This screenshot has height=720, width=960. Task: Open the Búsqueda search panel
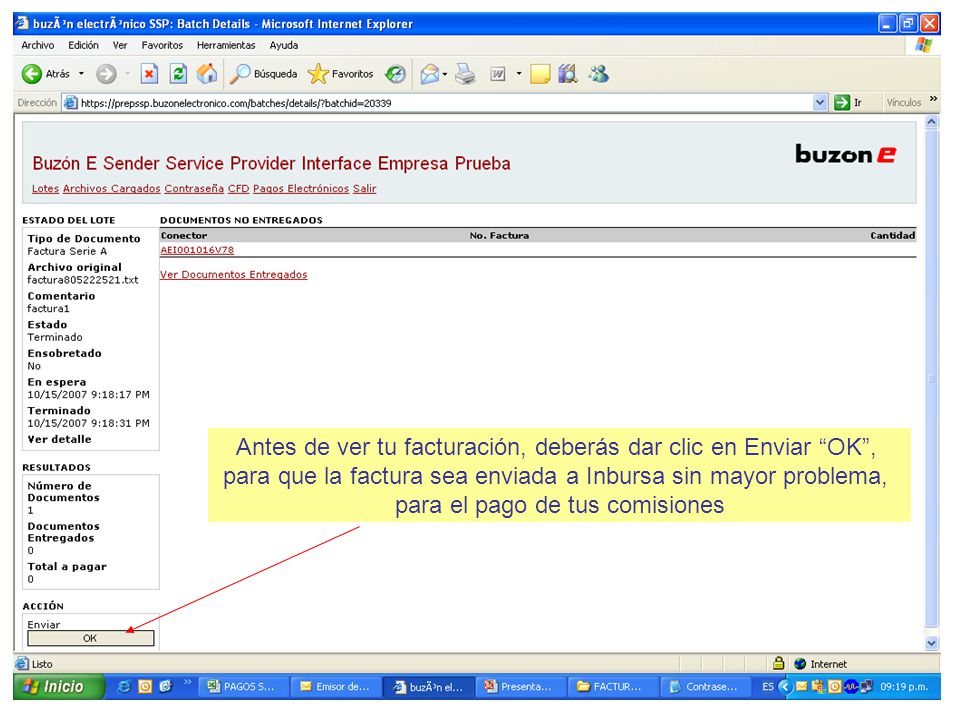point(263,74)
